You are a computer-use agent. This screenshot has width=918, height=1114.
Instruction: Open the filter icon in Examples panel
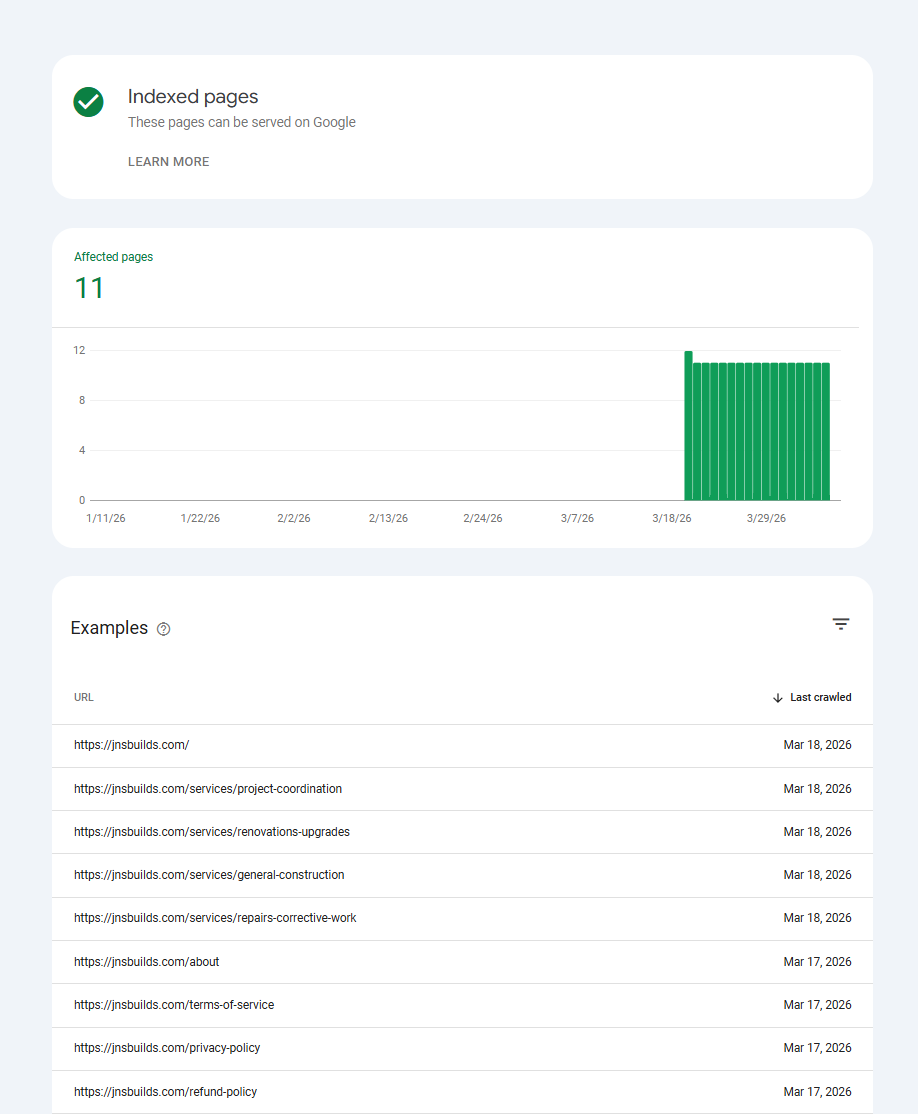[x=841, y=623]
